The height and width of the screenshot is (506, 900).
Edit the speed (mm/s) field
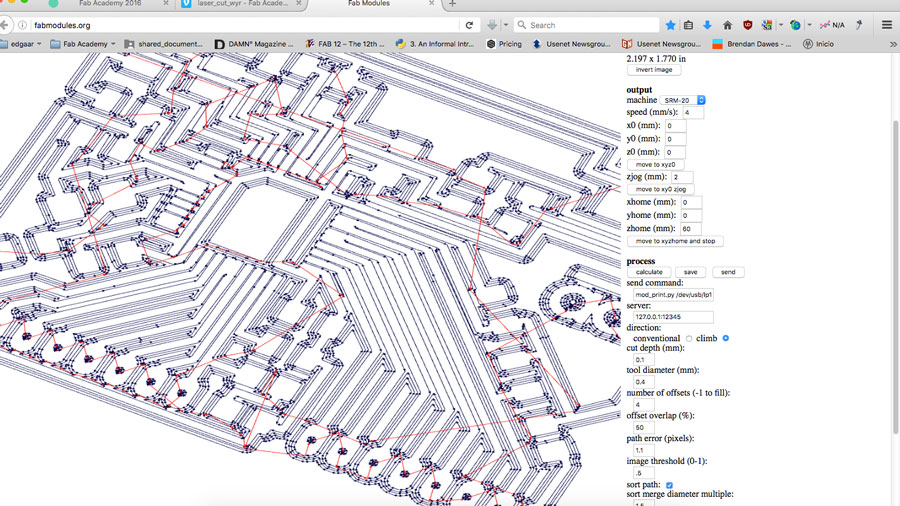coord(693,112)
